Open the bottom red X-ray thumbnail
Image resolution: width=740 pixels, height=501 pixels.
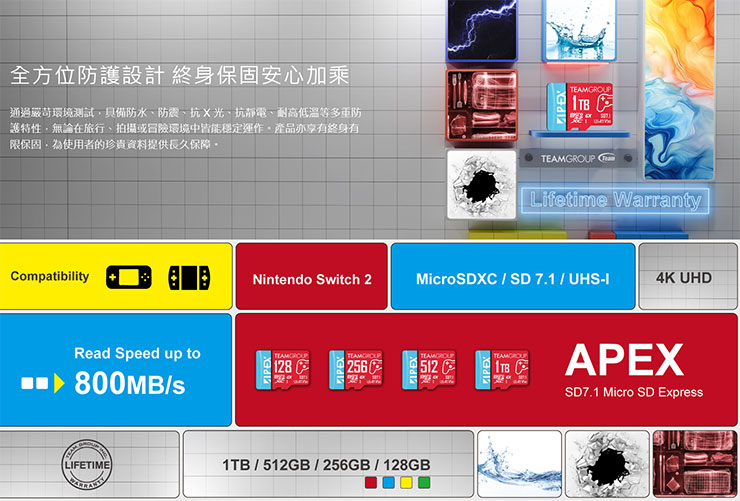695,464
